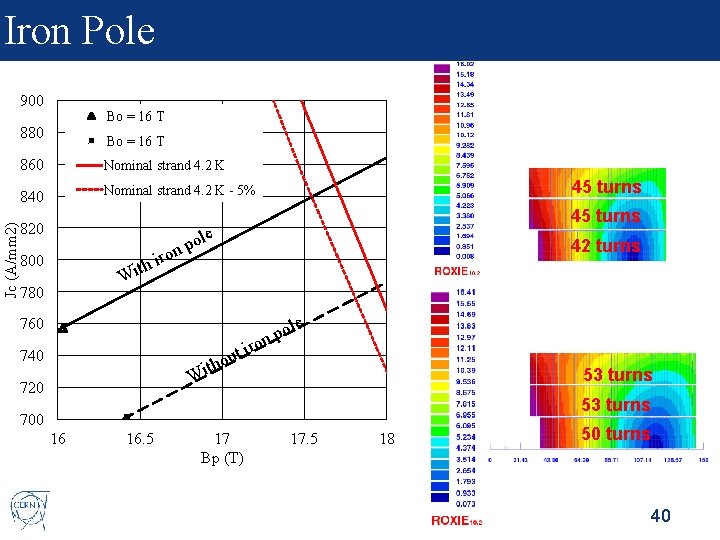The image size is (720, 540).
Task: Click the 720 tick on the y-axis
Action: 32,388
